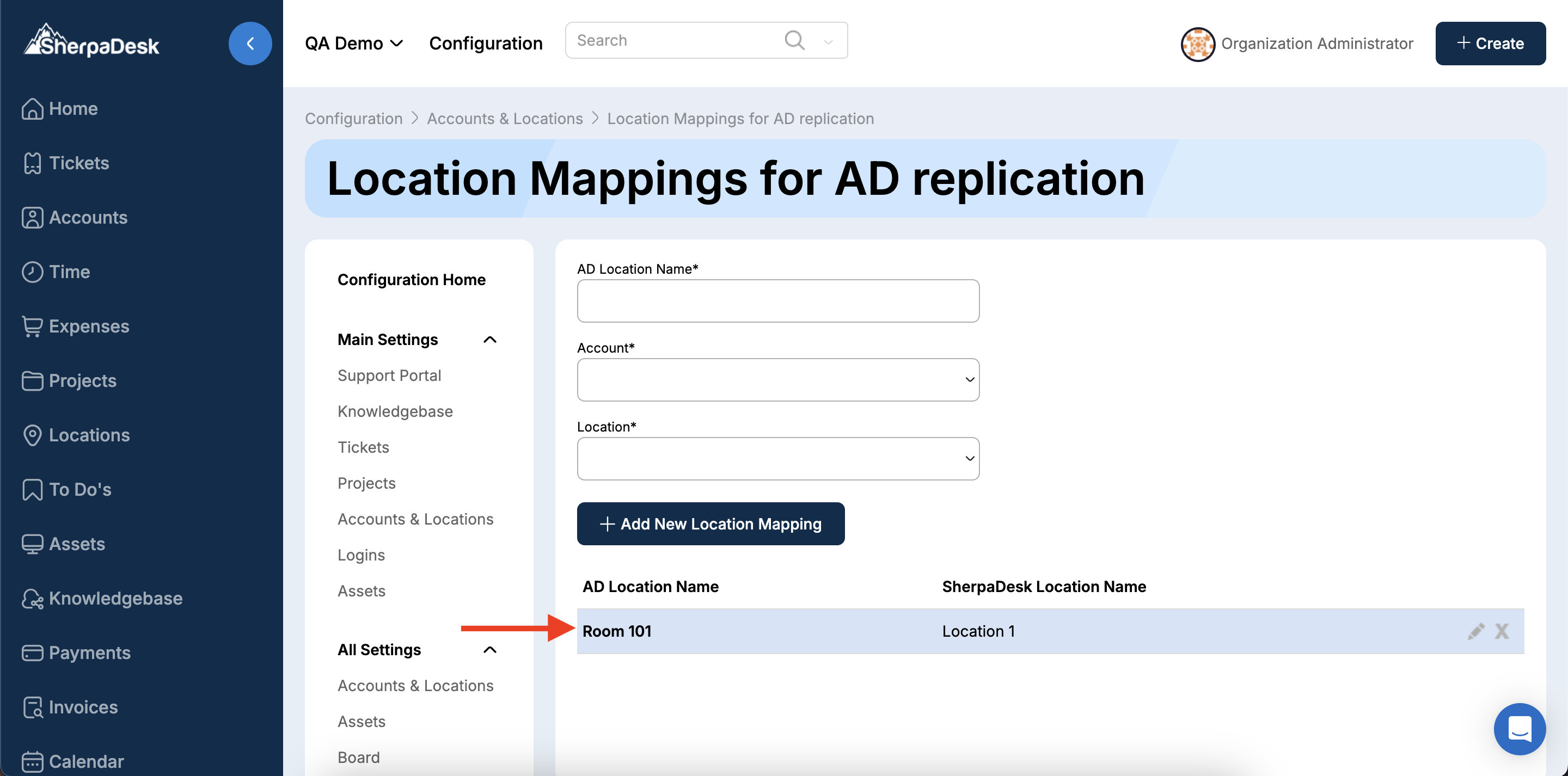Click Add New Location Mapping button
Viewport: 1568px width, 776px height.
(710, 524)
